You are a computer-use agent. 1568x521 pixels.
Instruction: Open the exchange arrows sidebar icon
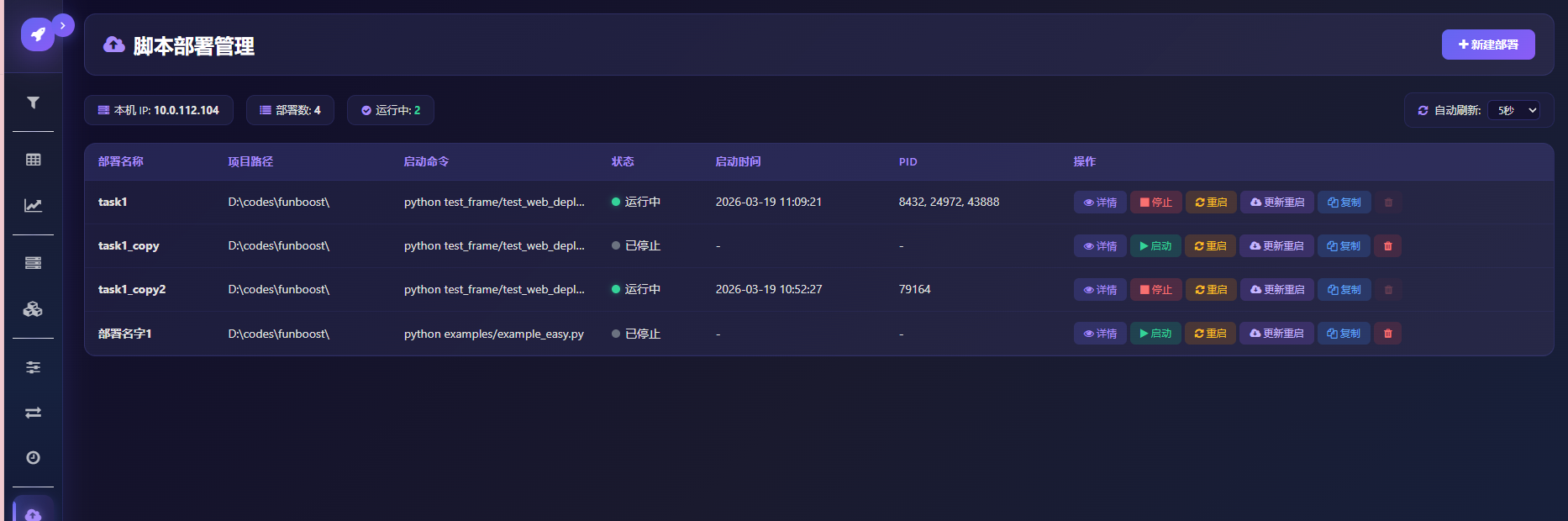point(33,413)
